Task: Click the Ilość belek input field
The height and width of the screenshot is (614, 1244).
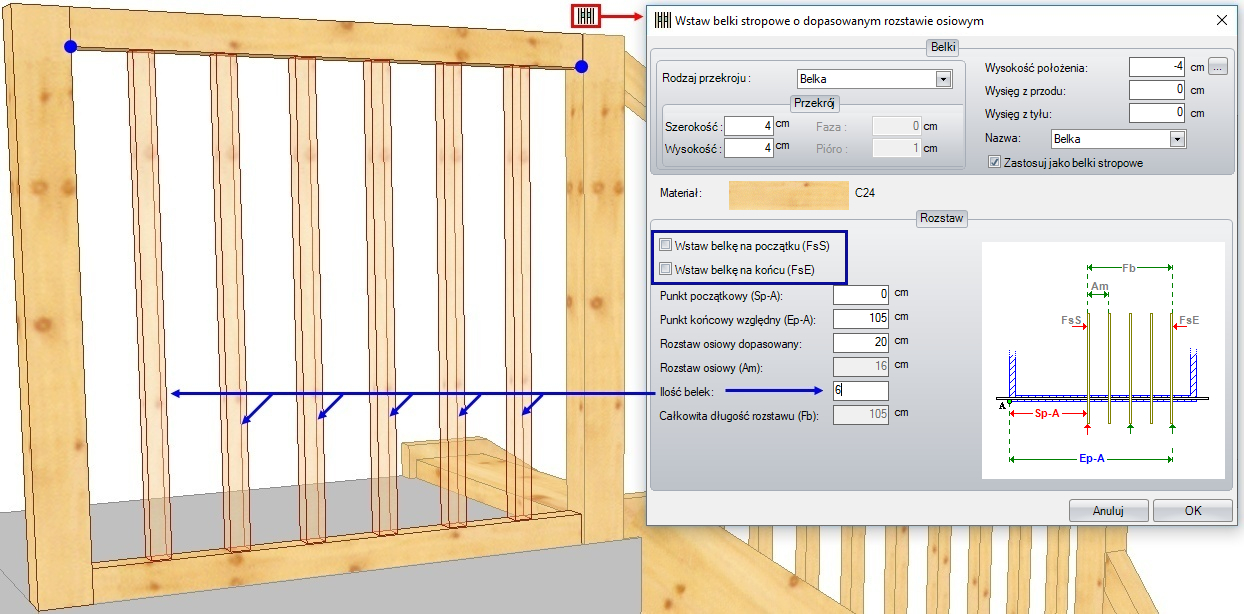Action: click(x=860, y=391)
